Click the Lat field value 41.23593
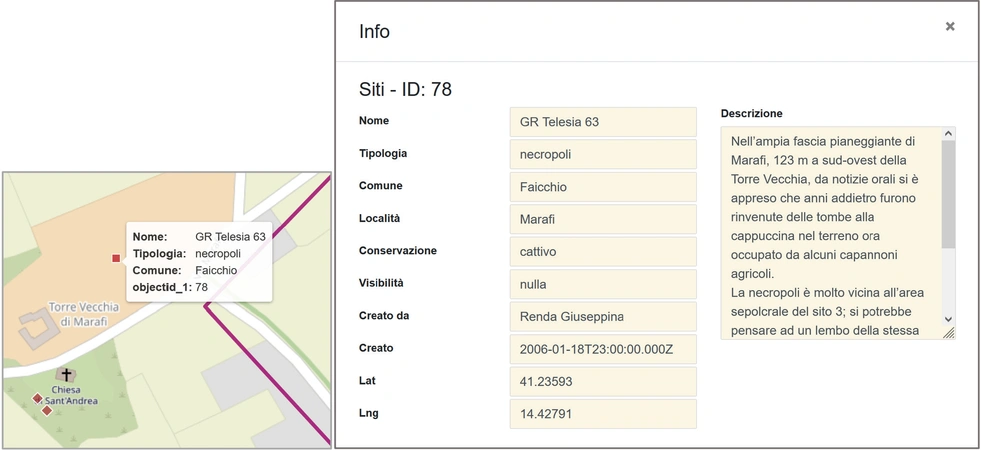The image size is (981, 450). click(602, 381)
